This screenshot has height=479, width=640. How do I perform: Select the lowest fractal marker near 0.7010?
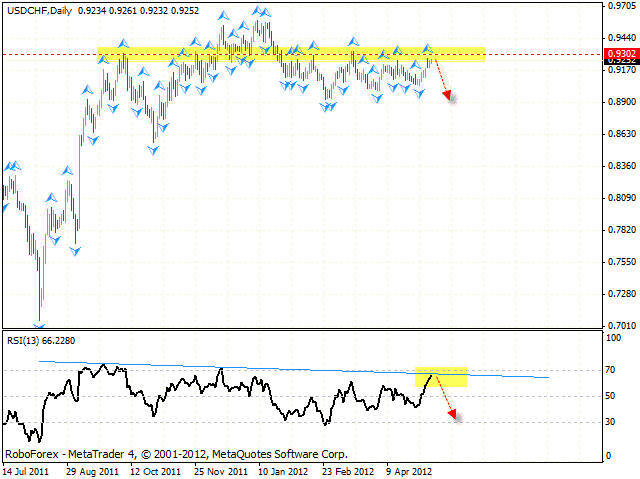[x=40, y=323]
